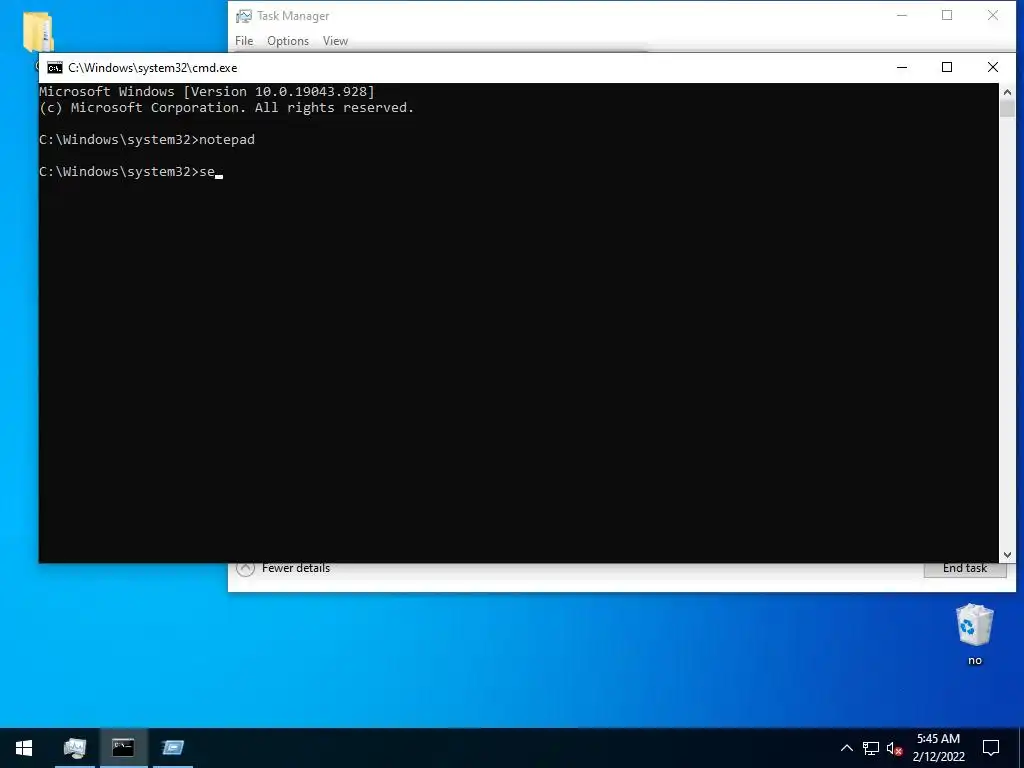Screen dimensions: 1024x768
Task: Close the Task Manager window
Action: (x=993, y=16)
